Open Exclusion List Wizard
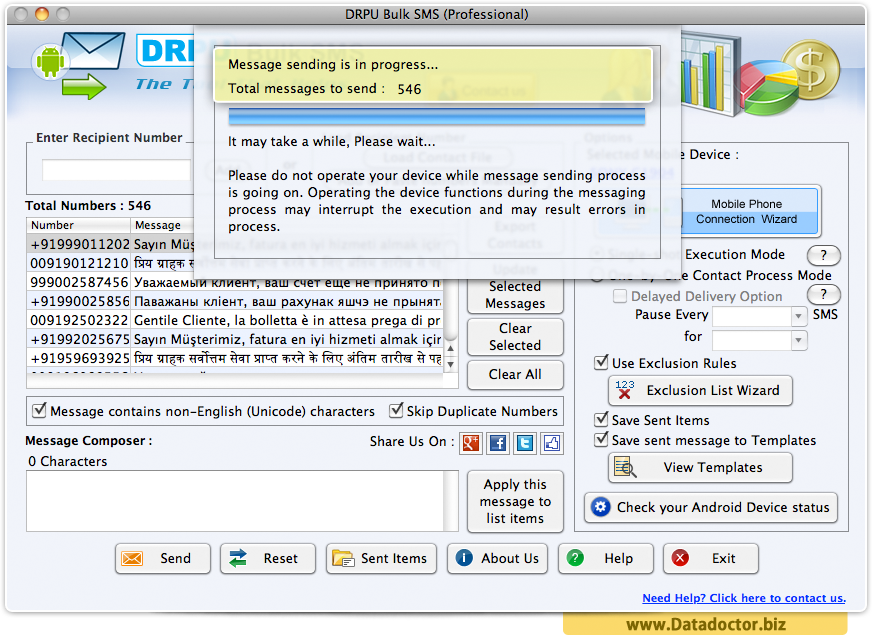The height and width of the screenshot is (635, 872). point(700,390)
